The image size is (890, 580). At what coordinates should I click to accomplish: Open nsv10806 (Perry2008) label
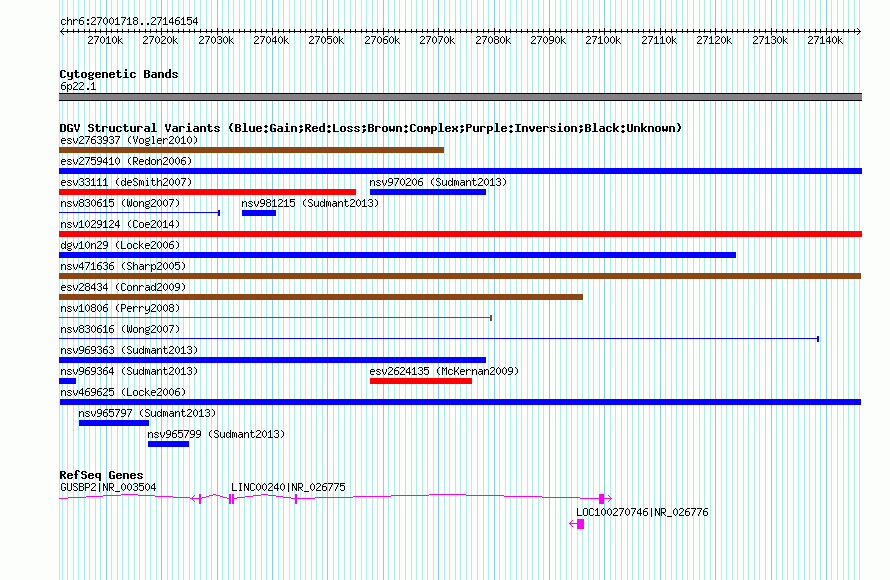[x=120, y=308]
